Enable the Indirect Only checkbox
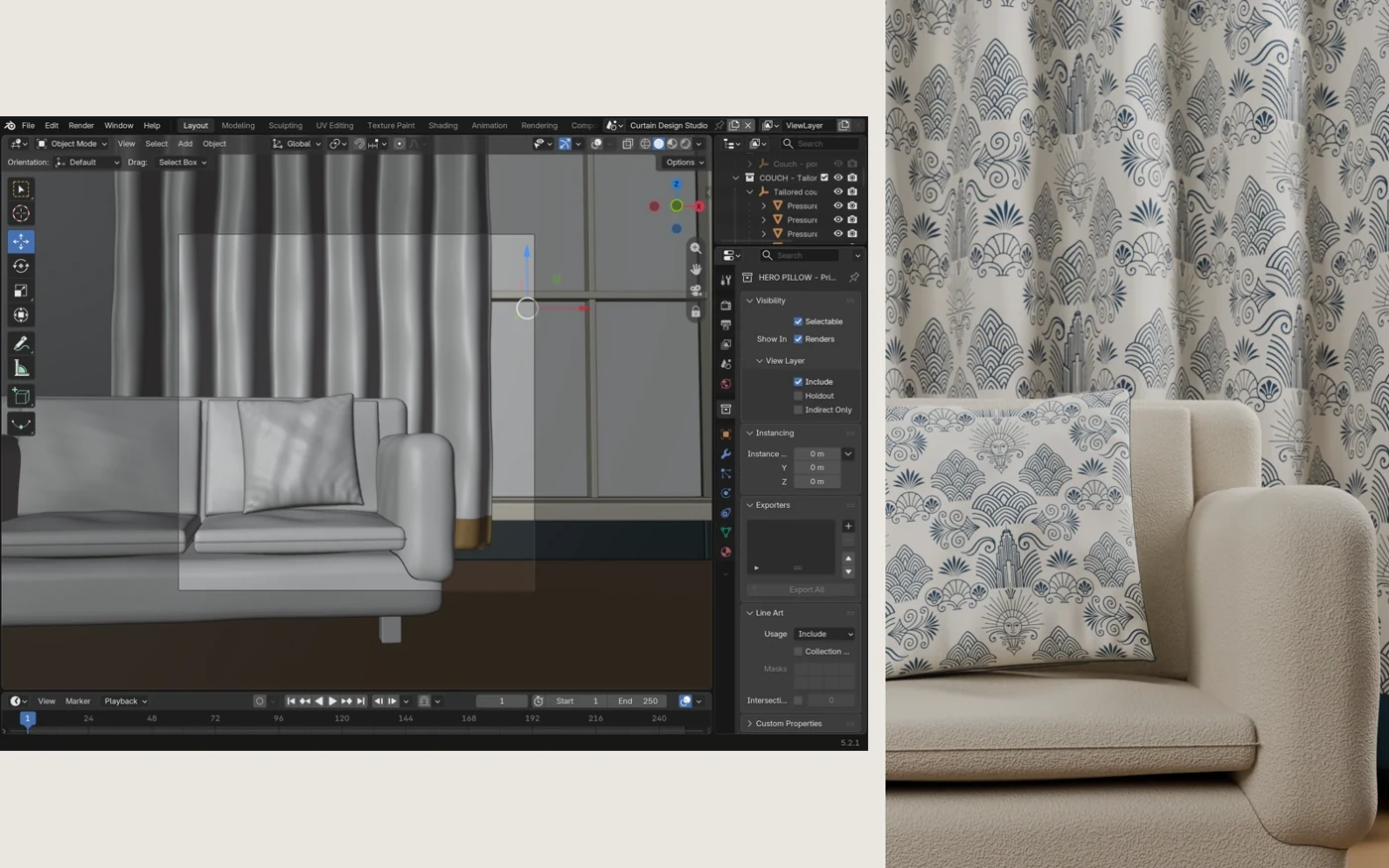 pyautogui.click(x=798, y=410)
